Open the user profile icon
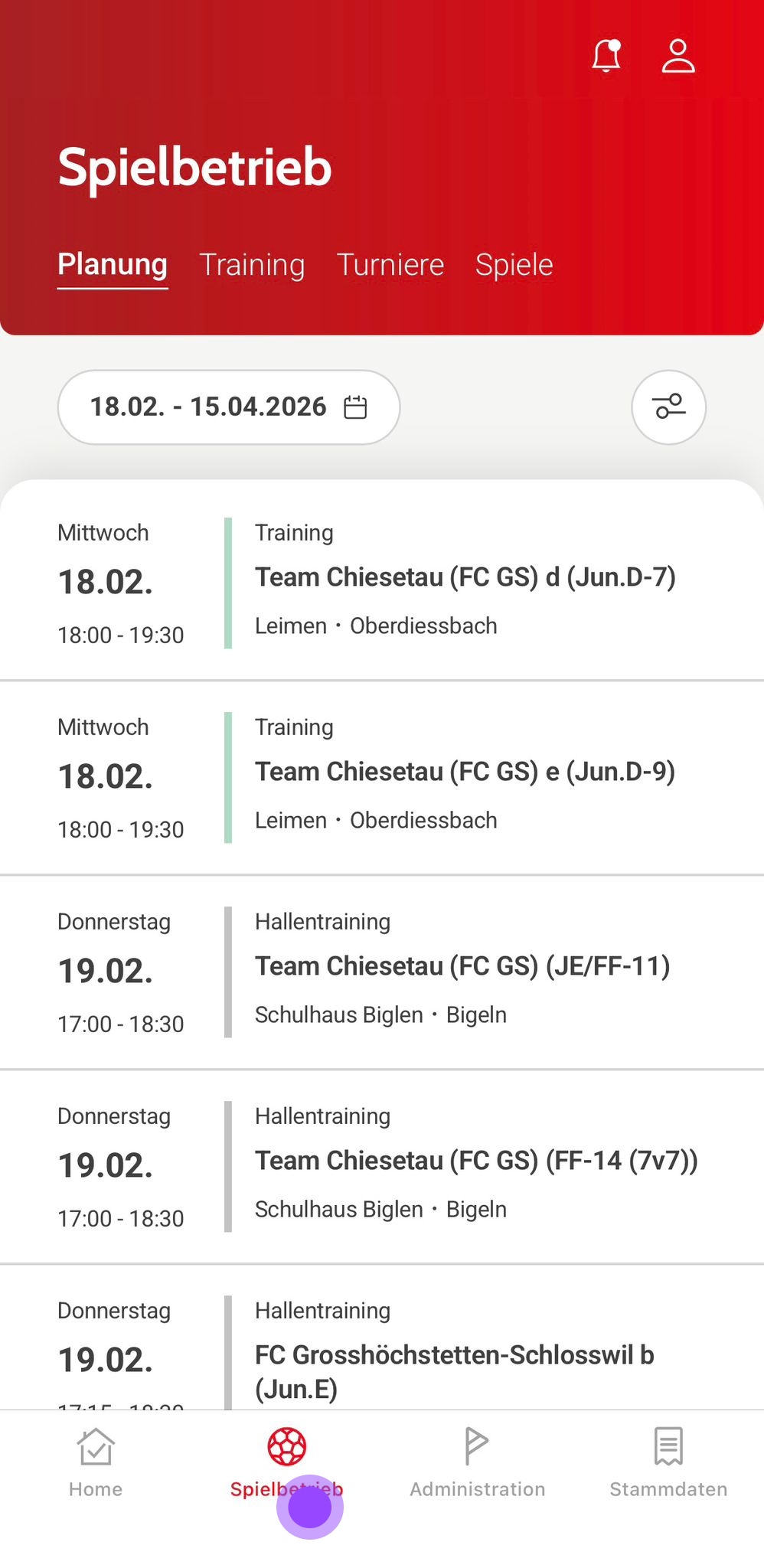 [677, 56]
